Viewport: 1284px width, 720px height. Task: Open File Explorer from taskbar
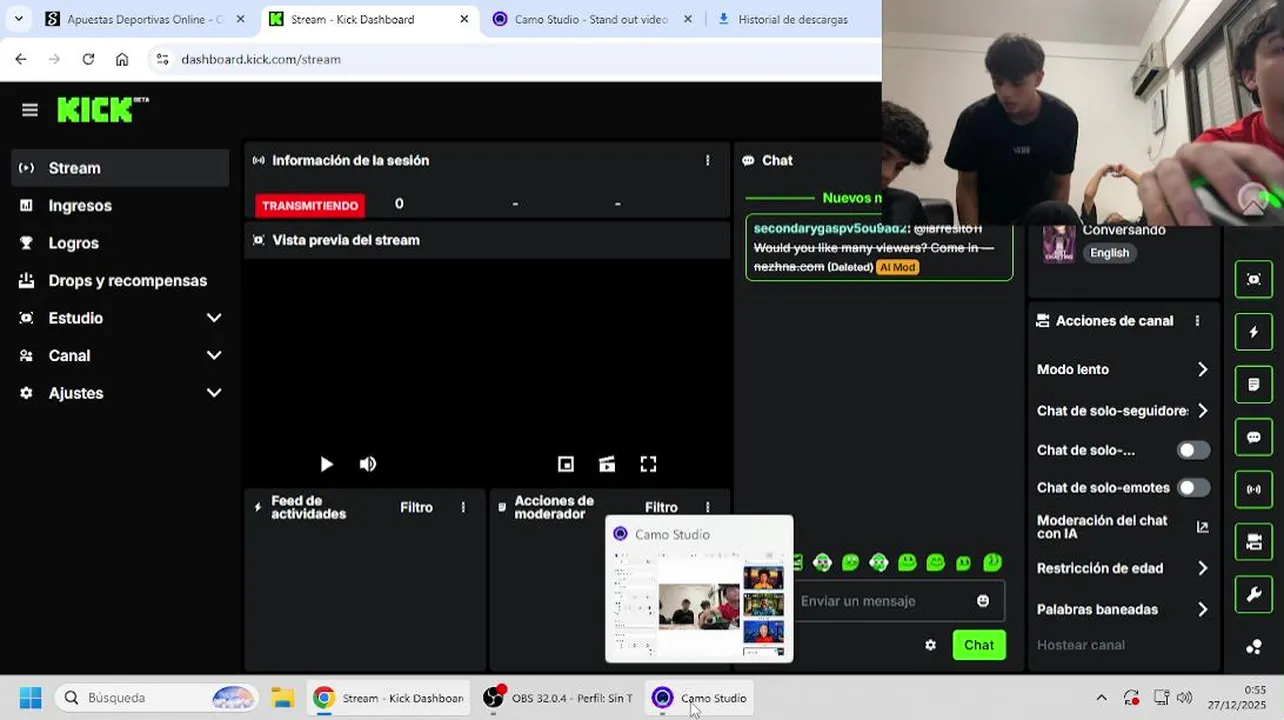click(x=282, y=698)
